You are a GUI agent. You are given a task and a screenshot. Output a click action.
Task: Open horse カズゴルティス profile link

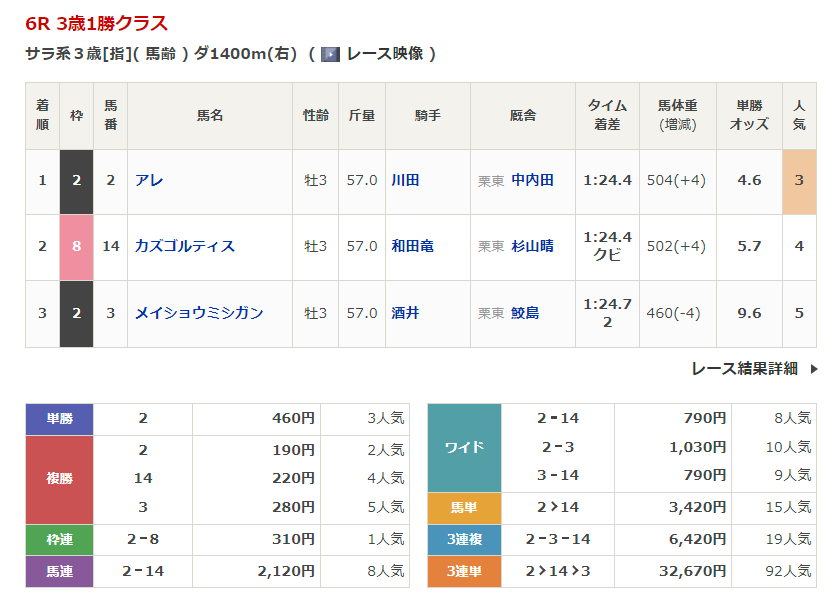coord(185,246)
